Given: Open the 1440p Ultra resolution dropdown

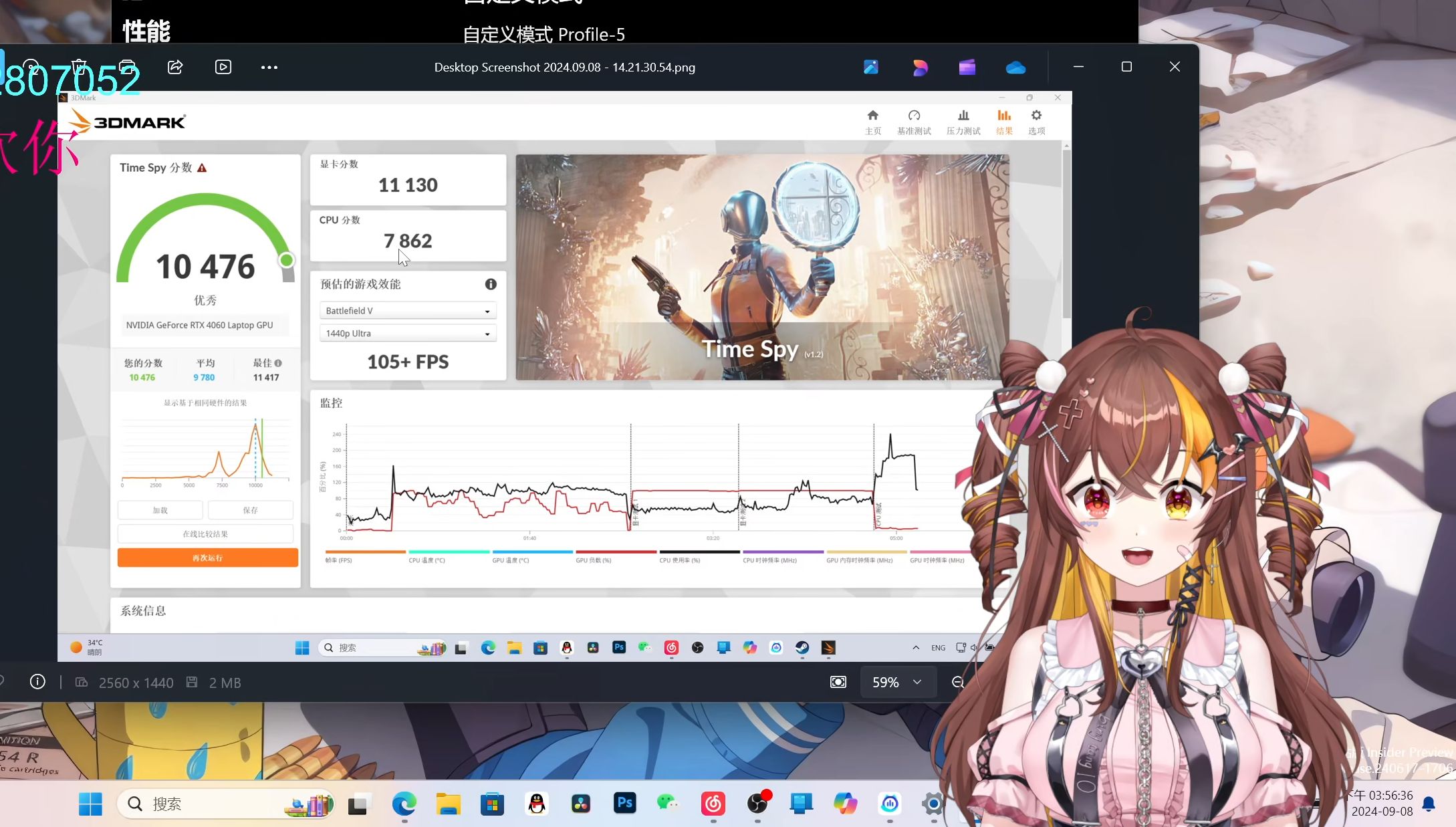Looking at the screenshot, I should pos(408,333).
